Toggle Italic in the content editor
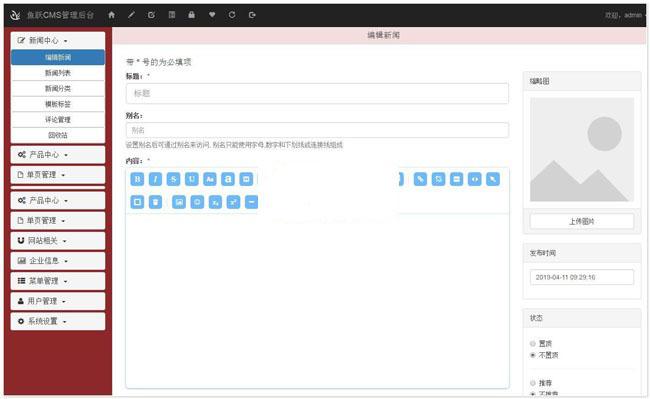The image size is (650, 399). click(x=155, y=179)
